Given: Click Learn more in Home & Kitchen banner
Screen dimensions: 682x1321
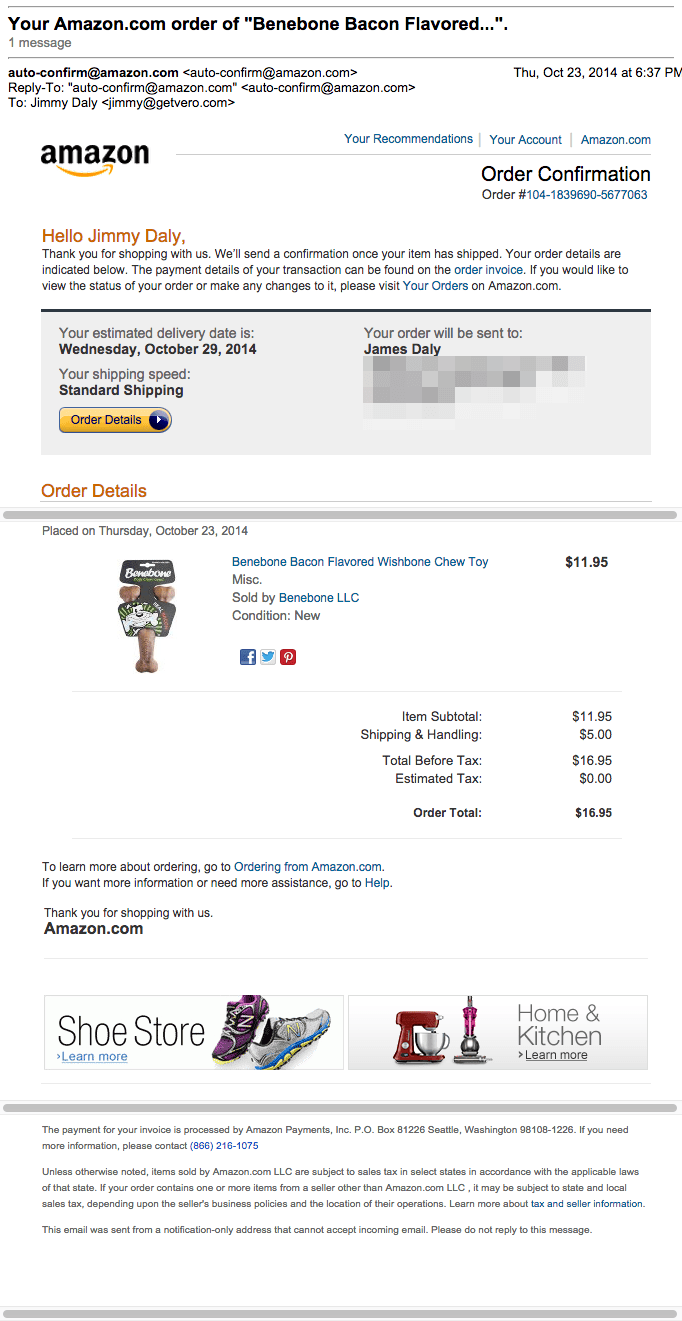Looking at the screenshot, I should point(556,1055).
